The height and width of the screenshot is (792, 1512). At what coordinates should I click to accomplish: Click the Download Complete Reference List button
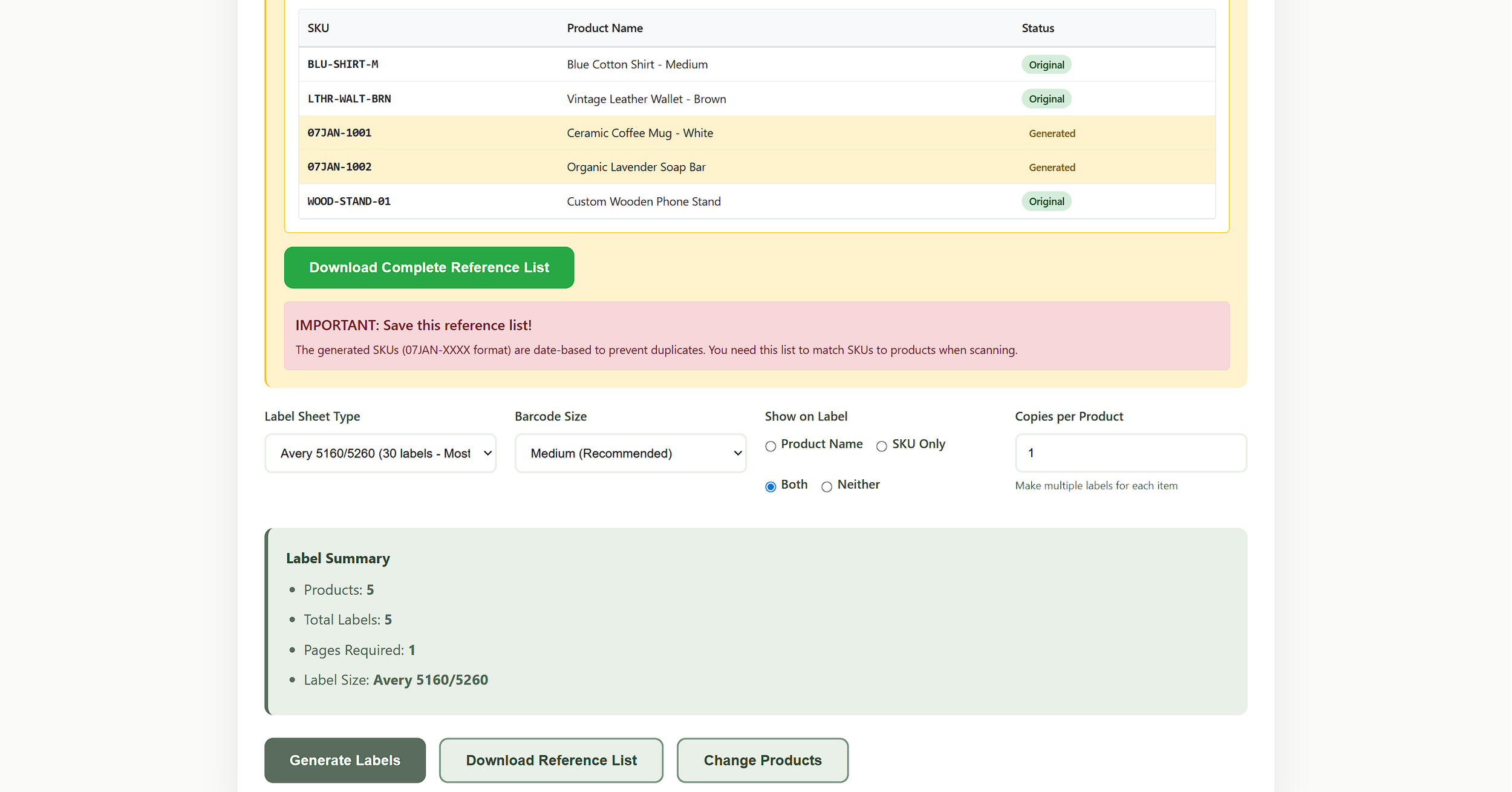coord(429,267)
